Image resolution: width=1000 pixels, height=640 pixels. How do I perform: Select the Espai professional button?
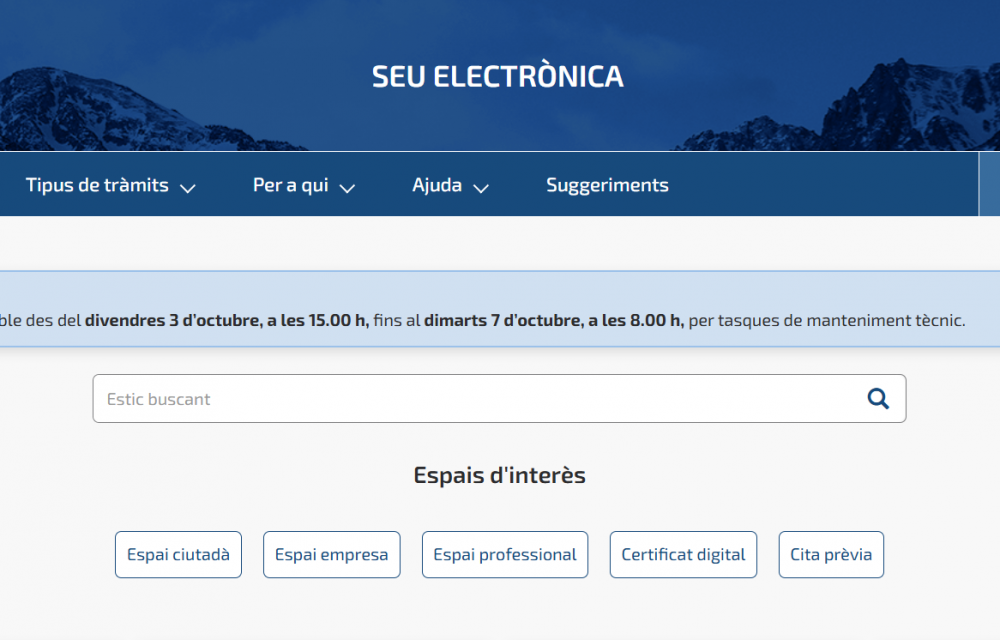505,555
